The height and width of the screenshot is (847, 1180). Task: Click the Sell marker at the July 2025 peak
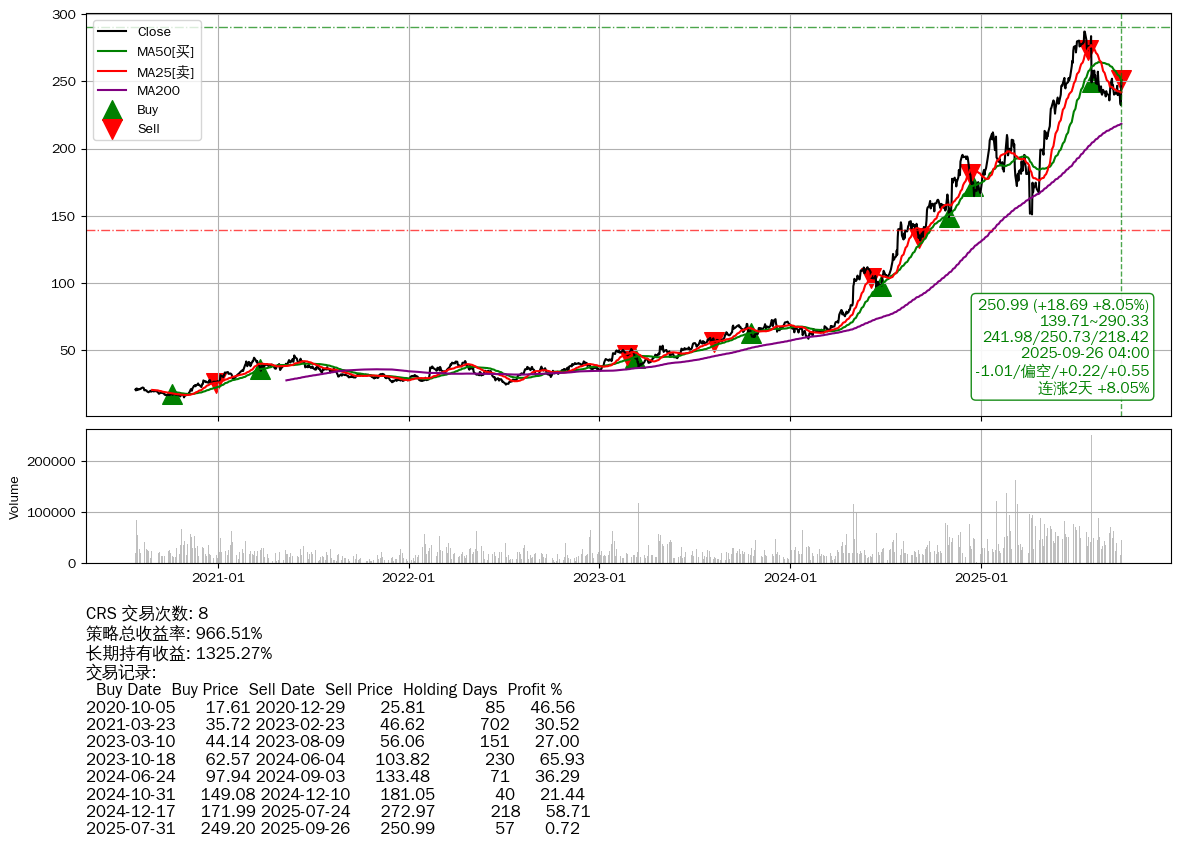coord(1088,49)
